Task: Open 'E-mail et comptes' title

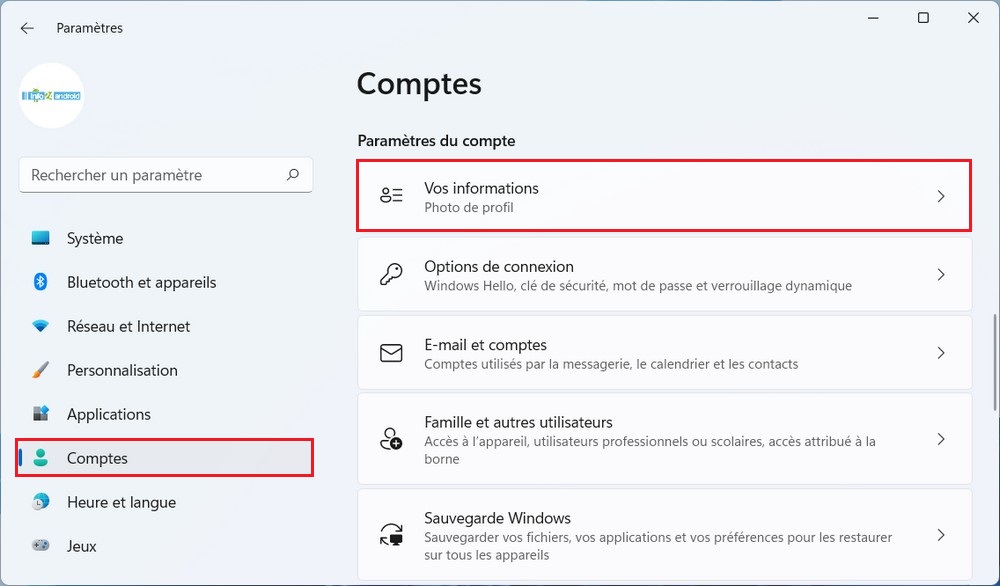Action: point(485,345)
